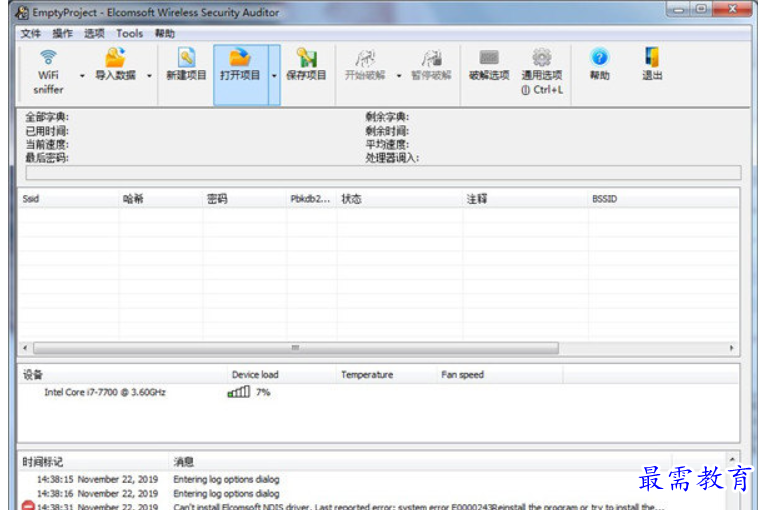
Task: Click the application icon in title bar
Action: pyautogui.click(x=22, y=13)
